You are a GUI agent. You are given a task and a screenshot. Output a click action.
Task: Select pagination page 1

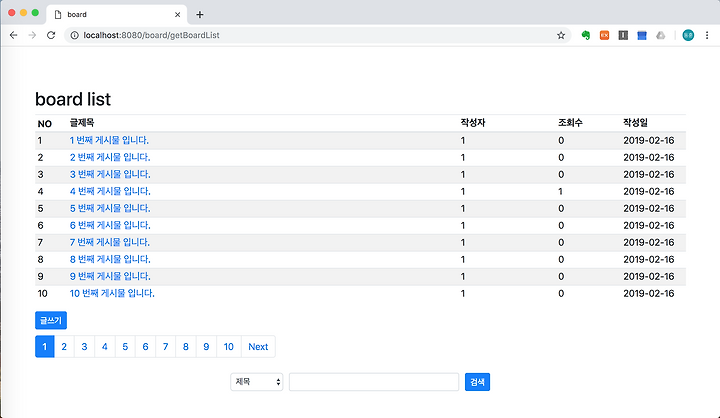[x=45, y=347]
